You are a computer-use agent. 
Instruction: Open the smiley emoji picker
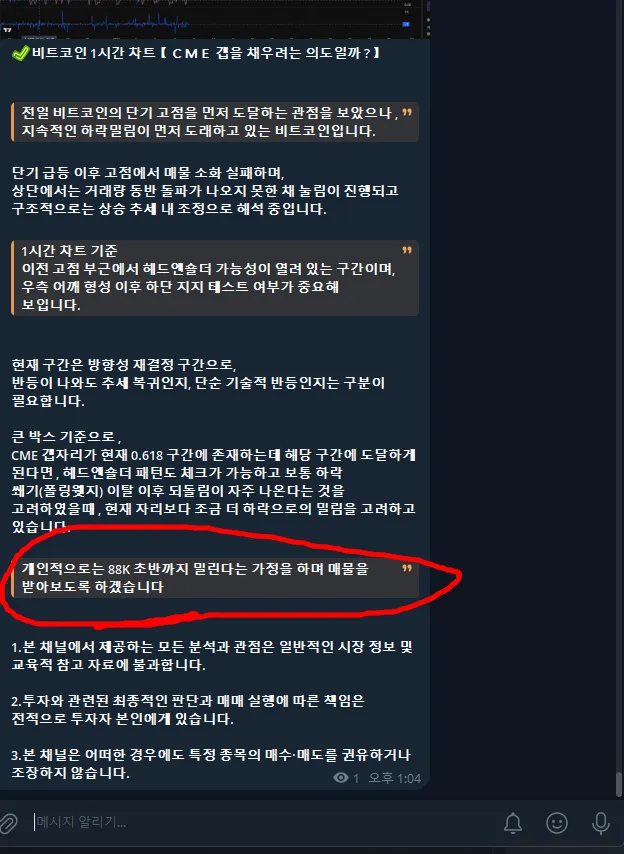(x=556, y=822)
